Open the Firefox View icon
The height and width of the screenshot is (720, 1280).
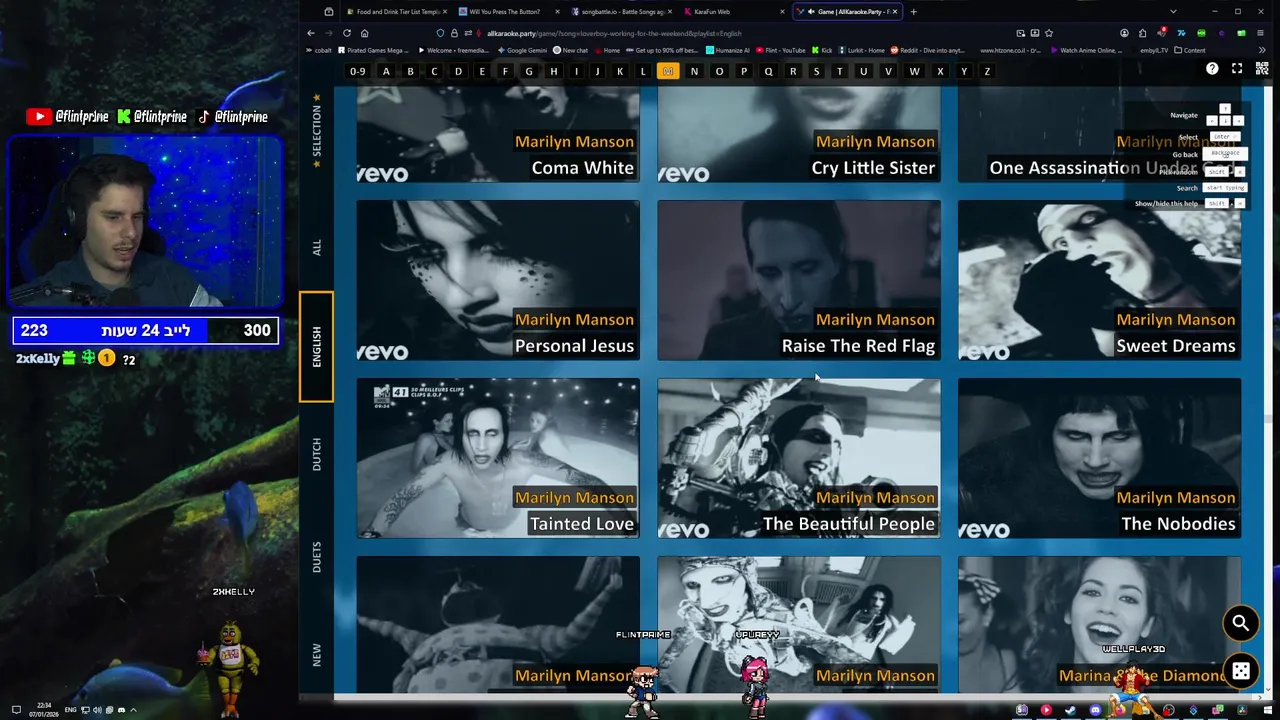pyautogui.click(x=329, y=11)
